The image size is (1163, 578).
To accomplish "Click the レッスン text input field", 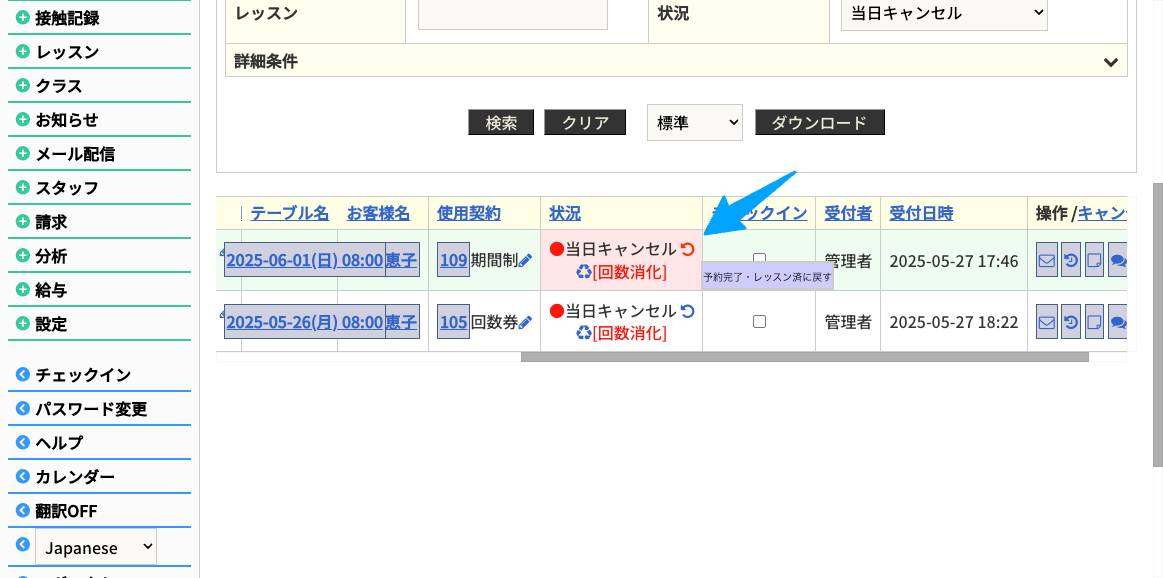I will (x=512, y=14).
